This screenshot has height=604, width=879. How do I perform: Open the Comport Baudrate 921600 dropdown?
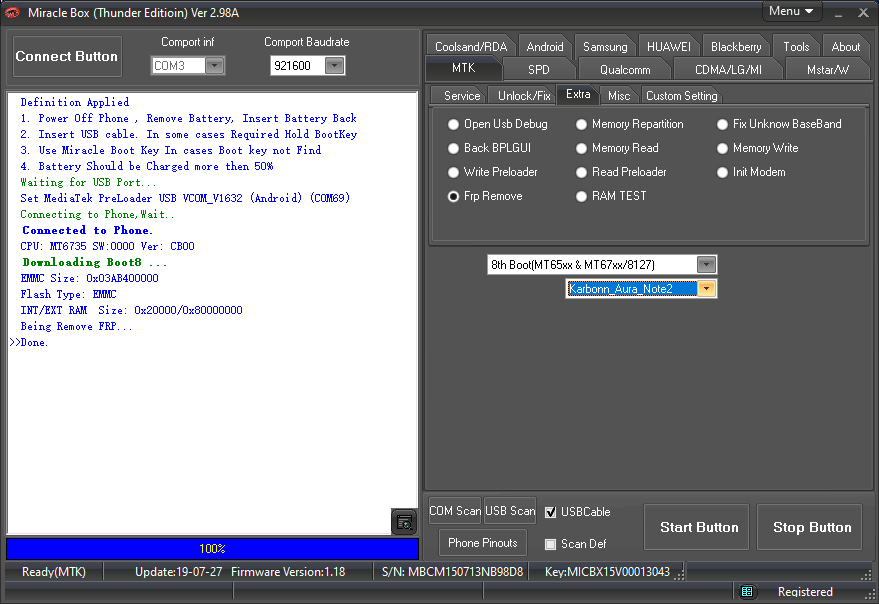click(334, 66)
